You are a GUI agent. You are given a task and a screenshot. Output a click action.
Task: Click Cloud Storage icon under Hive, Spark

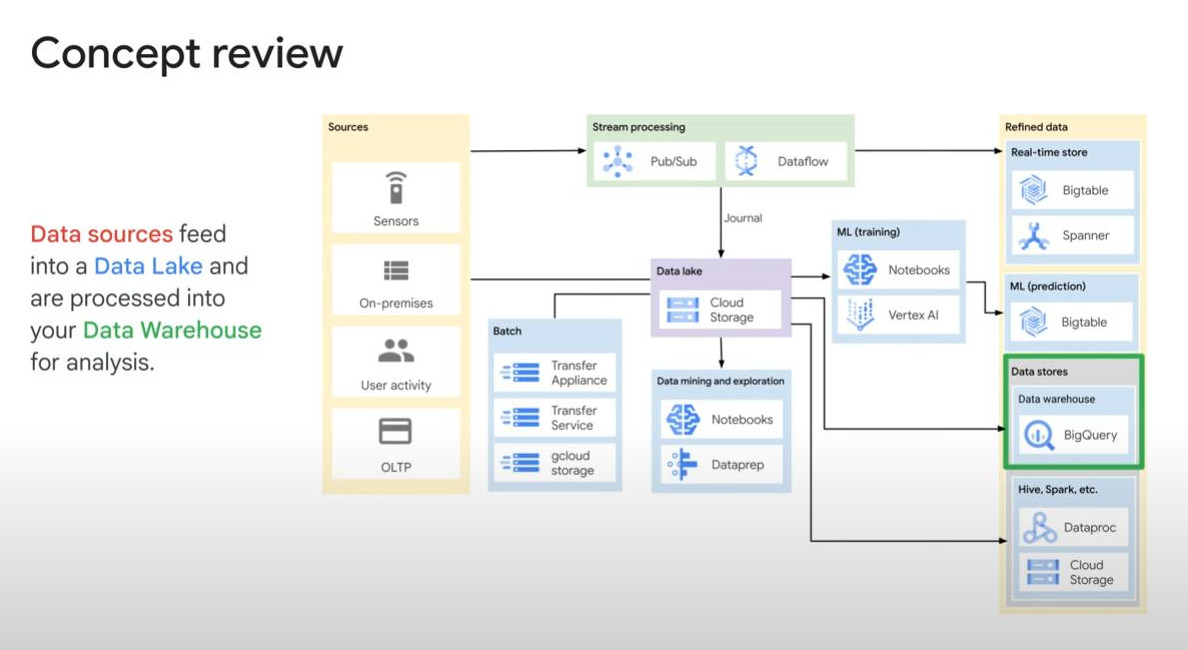tap(1043, 572)
